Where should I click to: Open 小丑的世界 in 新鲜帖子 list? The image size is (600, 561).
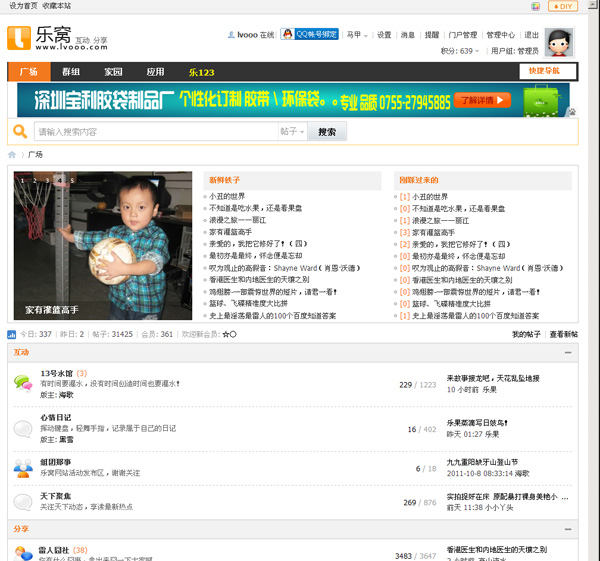coord(227,196)
